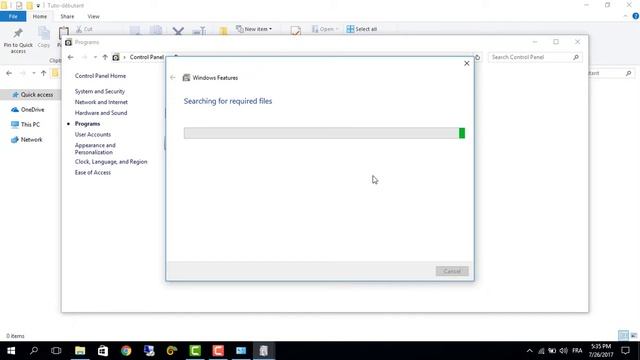Image resolution: width=640 pixels, height=360 pixels.
Task: Open Control Panel Home link
Action: (x=100, y=76)
